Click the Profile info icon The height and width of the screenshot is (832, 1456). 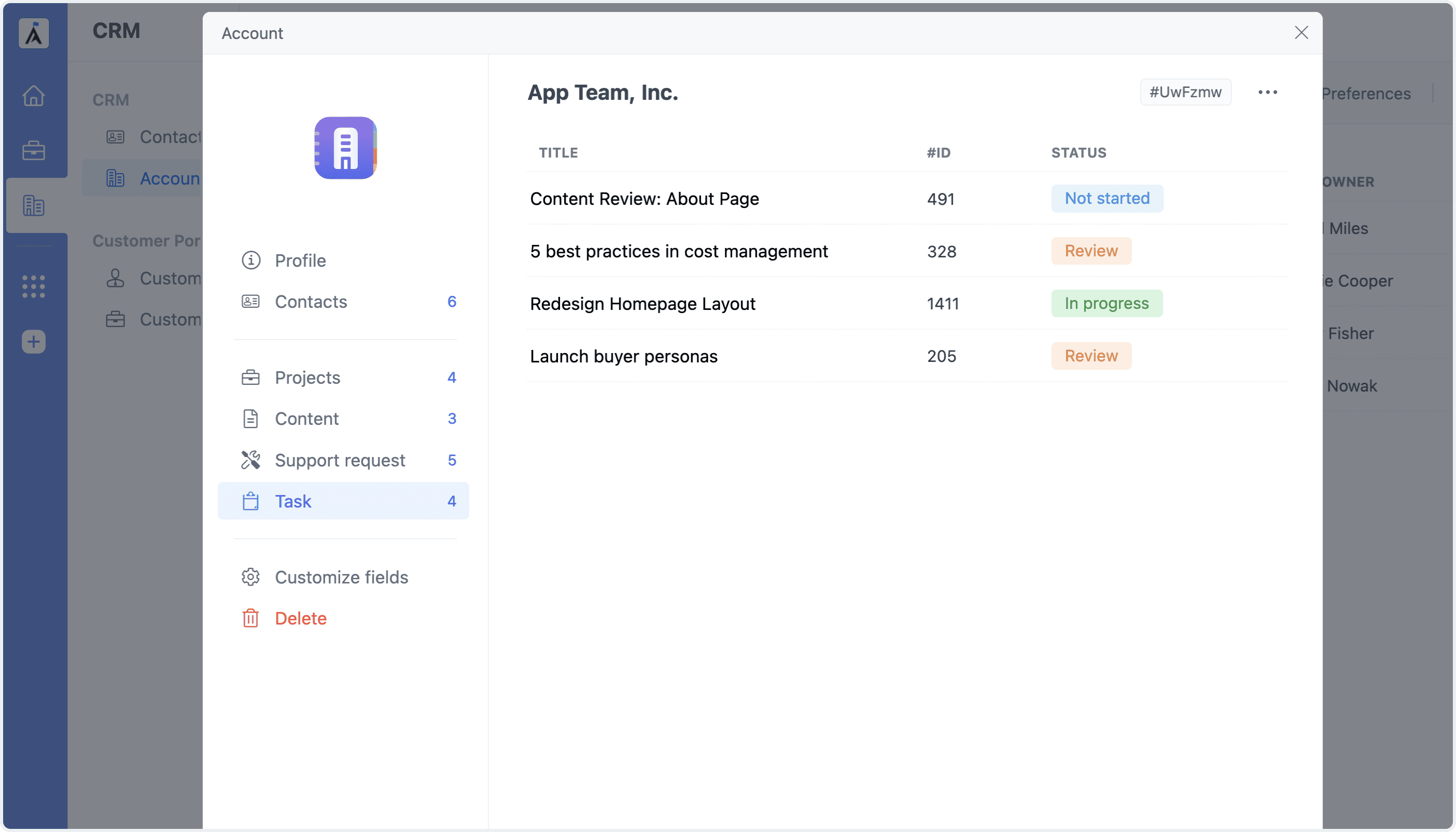250,260
